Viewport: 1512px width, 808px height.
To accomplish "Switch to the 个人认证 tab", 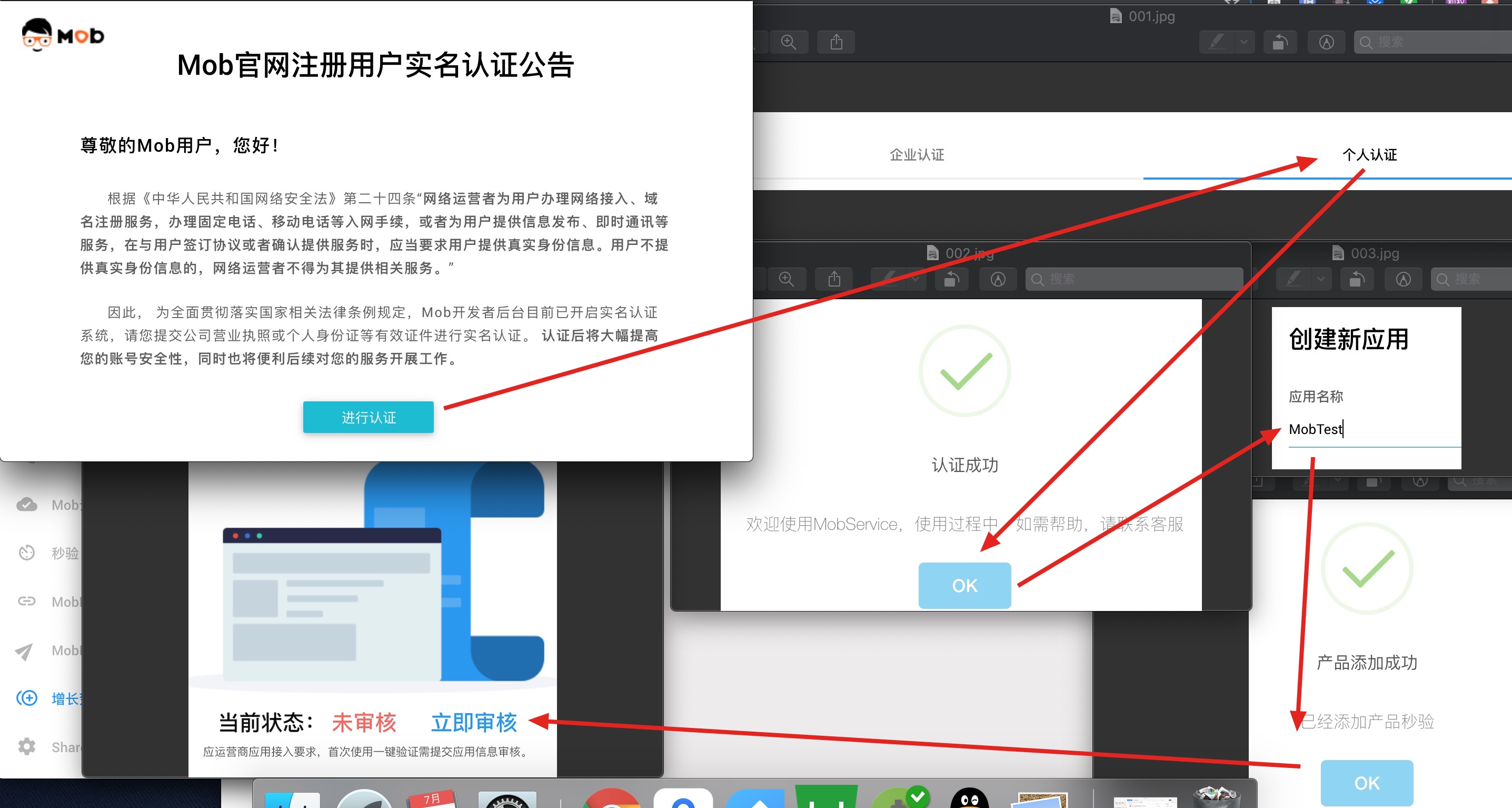I will (x=1370, y=155).
